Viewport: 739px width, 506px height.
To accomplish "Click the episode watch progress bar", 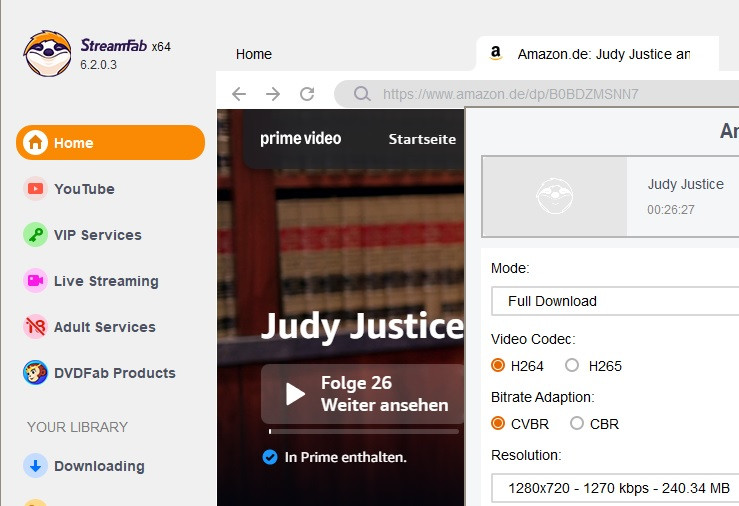I will click(363, 431).
